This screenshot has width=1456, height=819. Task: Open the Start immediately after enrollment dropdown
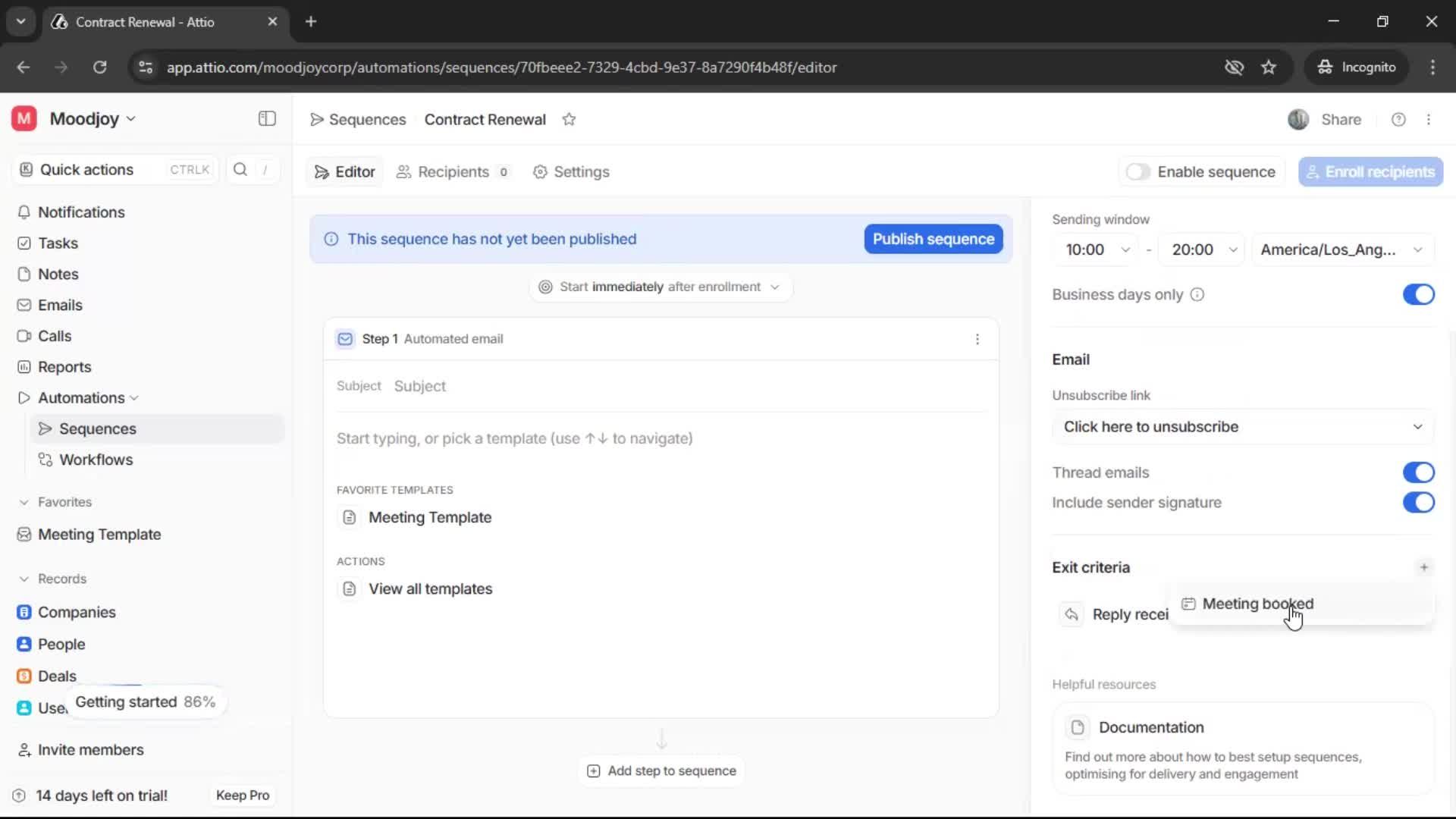pos(661,287)
